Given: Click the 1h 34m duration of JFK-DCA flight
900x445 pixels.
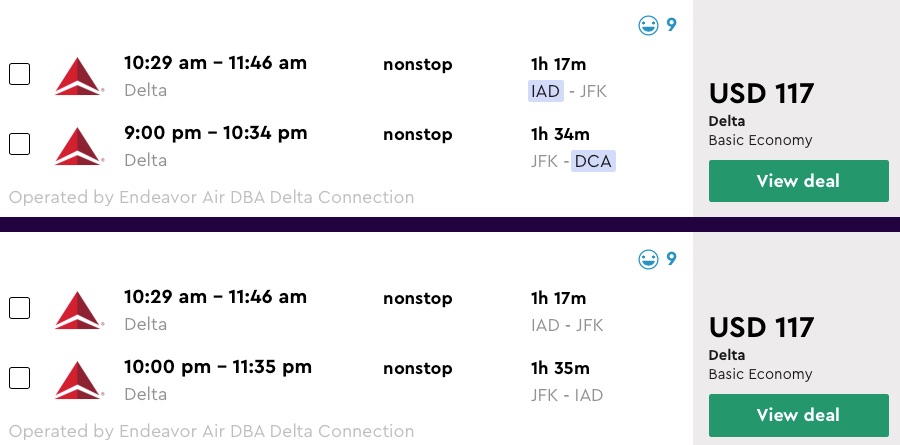Looking at the screenshot, I should click(x=560, y=134).
